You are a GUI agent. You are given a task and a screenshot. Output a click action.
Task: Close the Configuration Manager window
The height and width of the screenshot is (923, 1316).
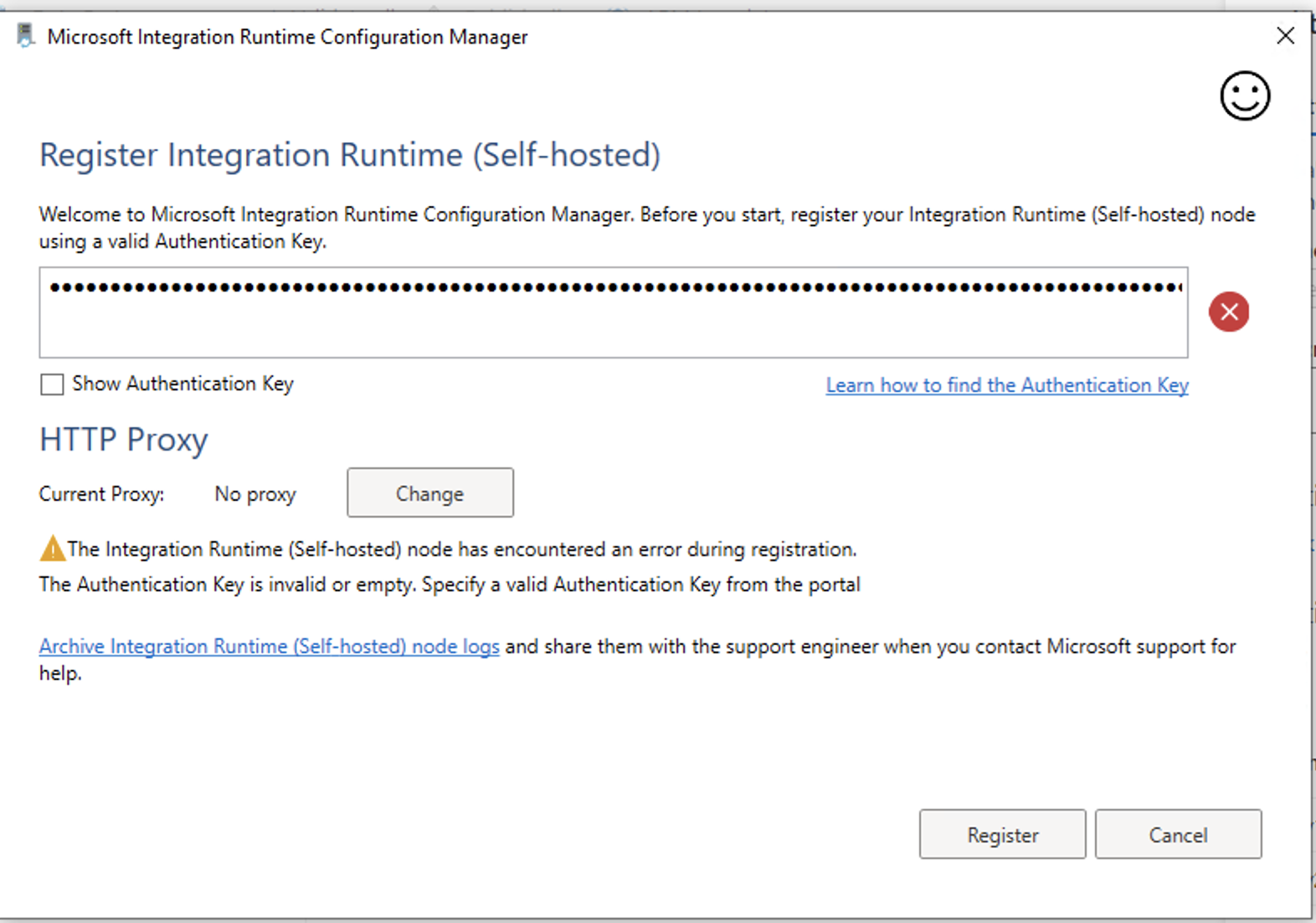[1285, 36]
